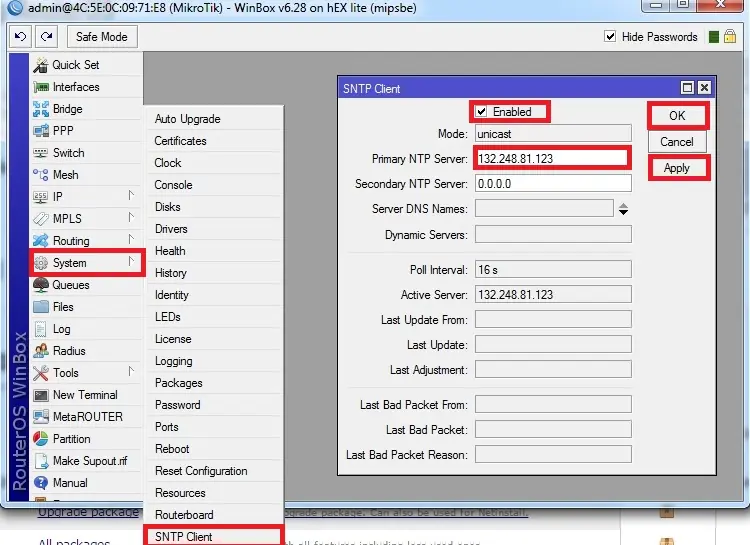Click the MPLS icon in sidebar
This screenshot has width=750, height=545.
(x=41, y=219)
